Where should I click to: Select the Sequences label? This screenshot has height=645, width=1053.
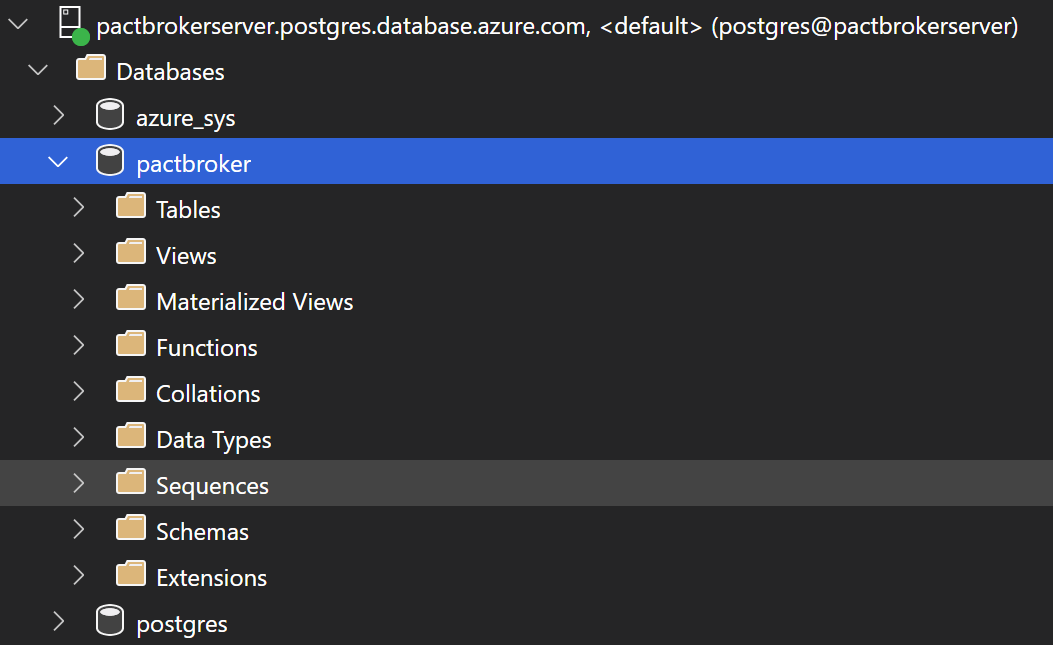pyautogui.click(x=212, y=486)
